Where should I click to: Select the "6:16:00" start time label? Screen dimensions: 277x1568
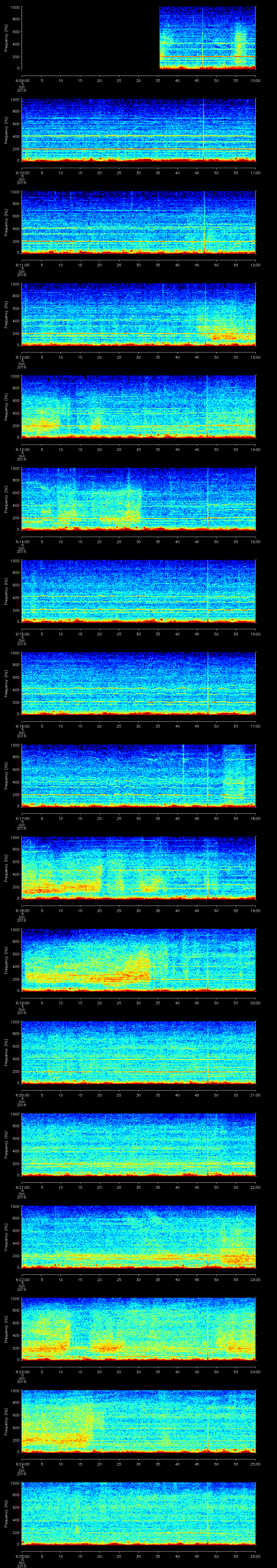(x=22, y=726)
